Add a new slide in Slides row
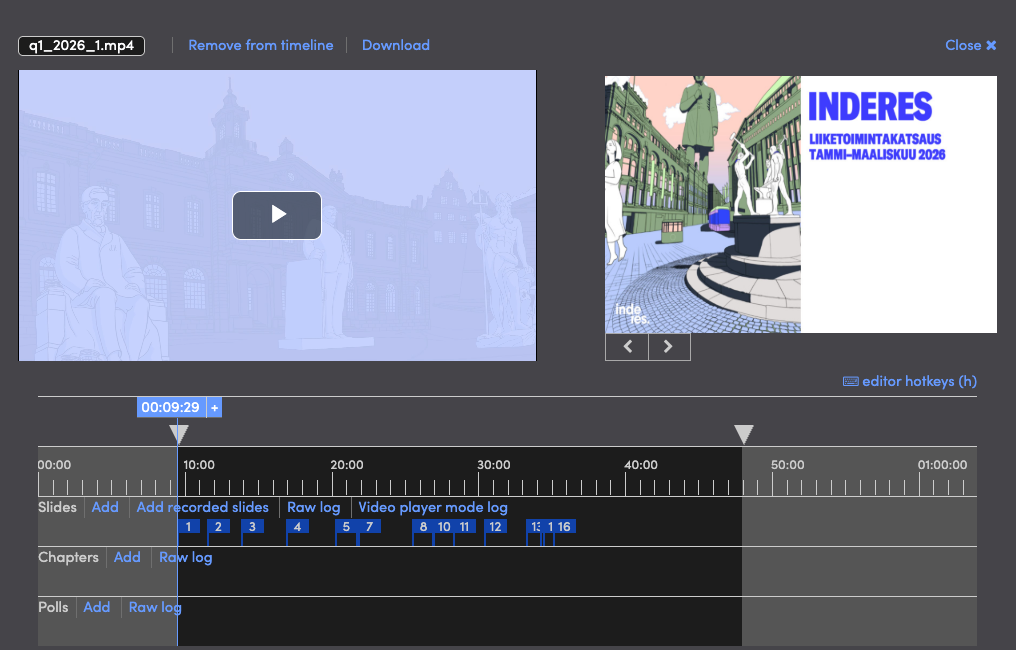The image size is (1016, 650). click(x=105, y=507)
